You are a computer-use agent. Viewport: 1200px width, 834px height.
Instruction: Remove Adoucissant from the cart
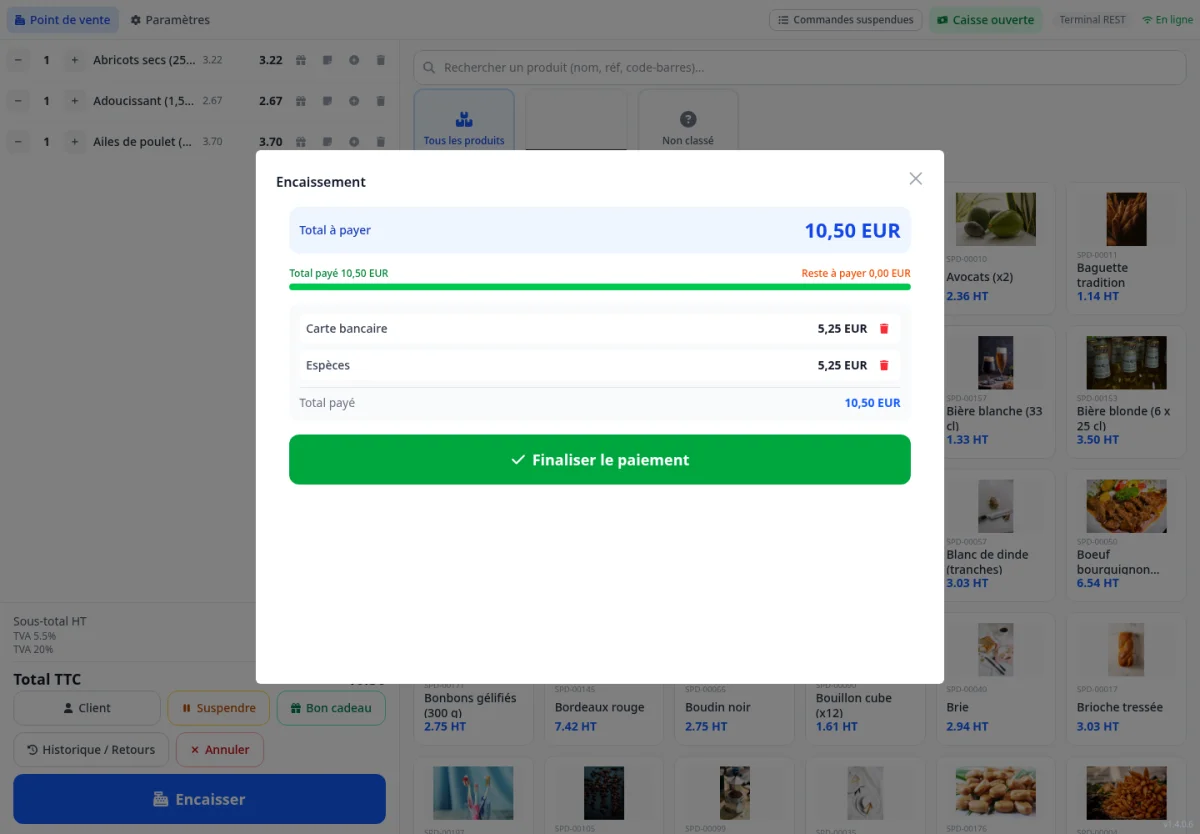[x=380, y=101]
